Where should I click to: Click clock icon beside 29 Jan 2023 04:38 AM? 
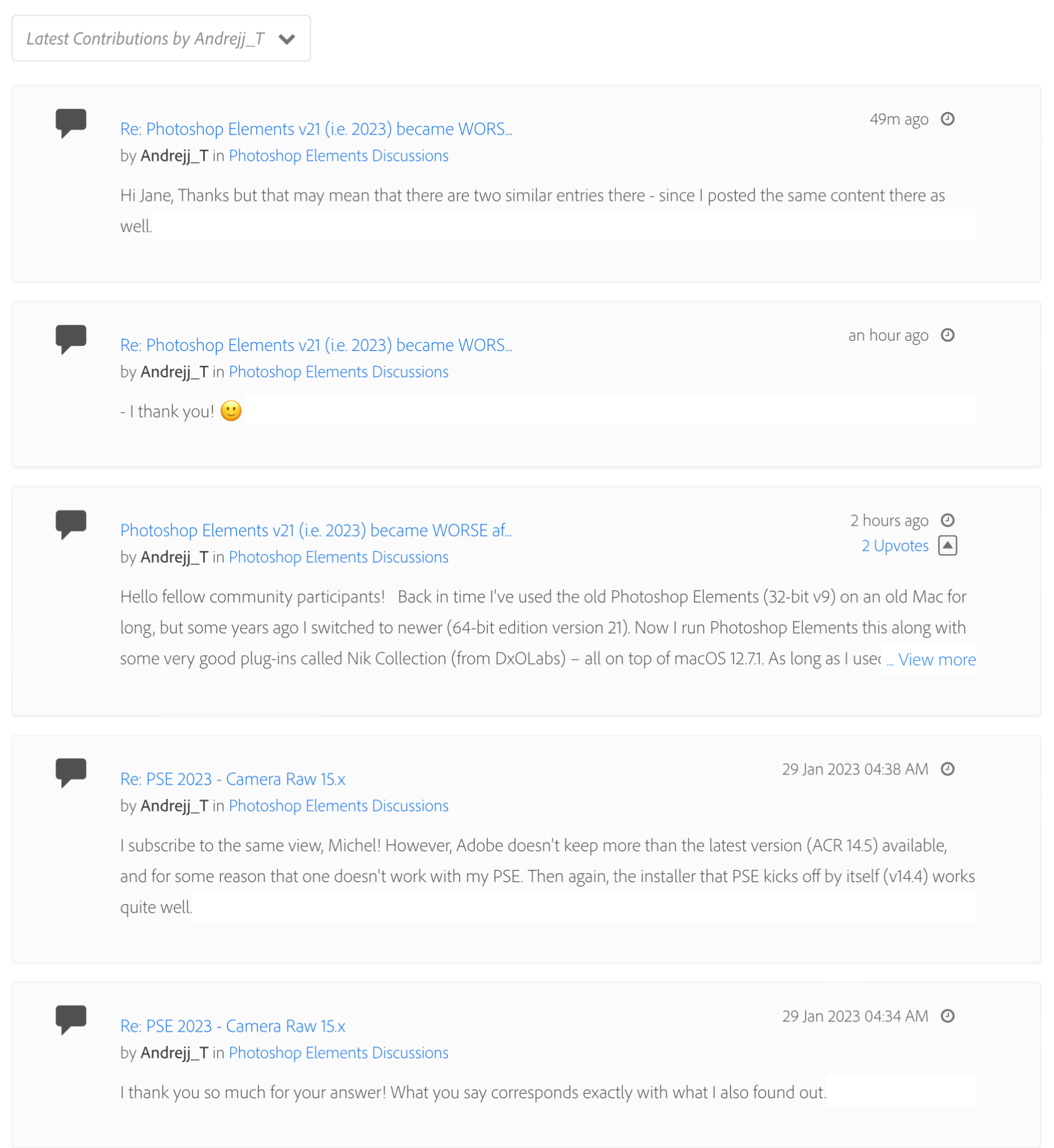click(x=947, y=769)
